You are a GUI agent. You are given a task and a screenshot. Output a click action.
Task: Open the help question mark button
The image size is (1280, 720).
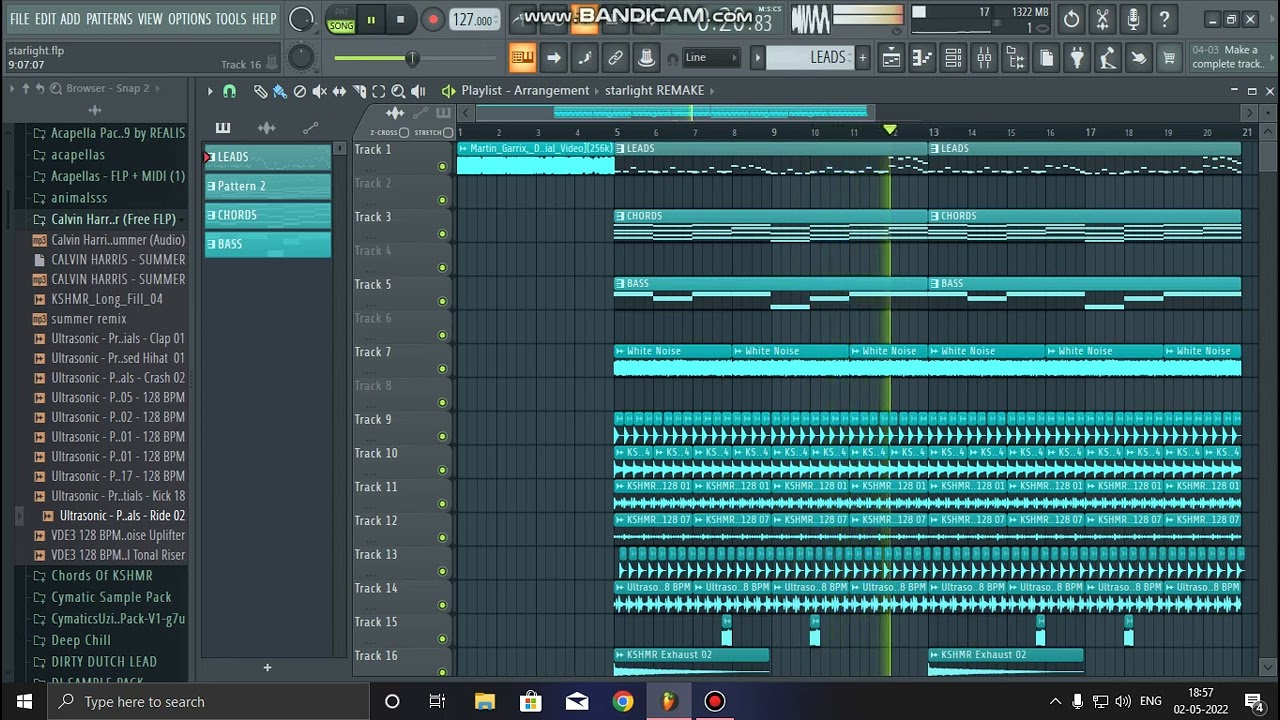point(1164,19)
